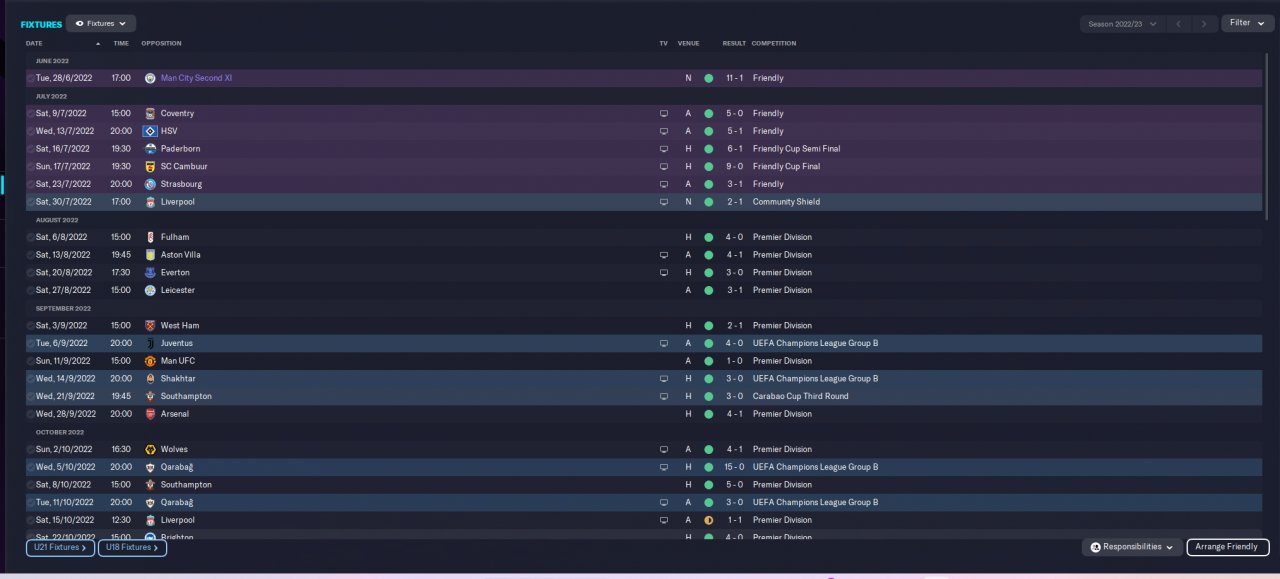The image size is (1280, 579).
Task: Select the round marker beside Sat, 15/10/2022
Action: point(30,520)
